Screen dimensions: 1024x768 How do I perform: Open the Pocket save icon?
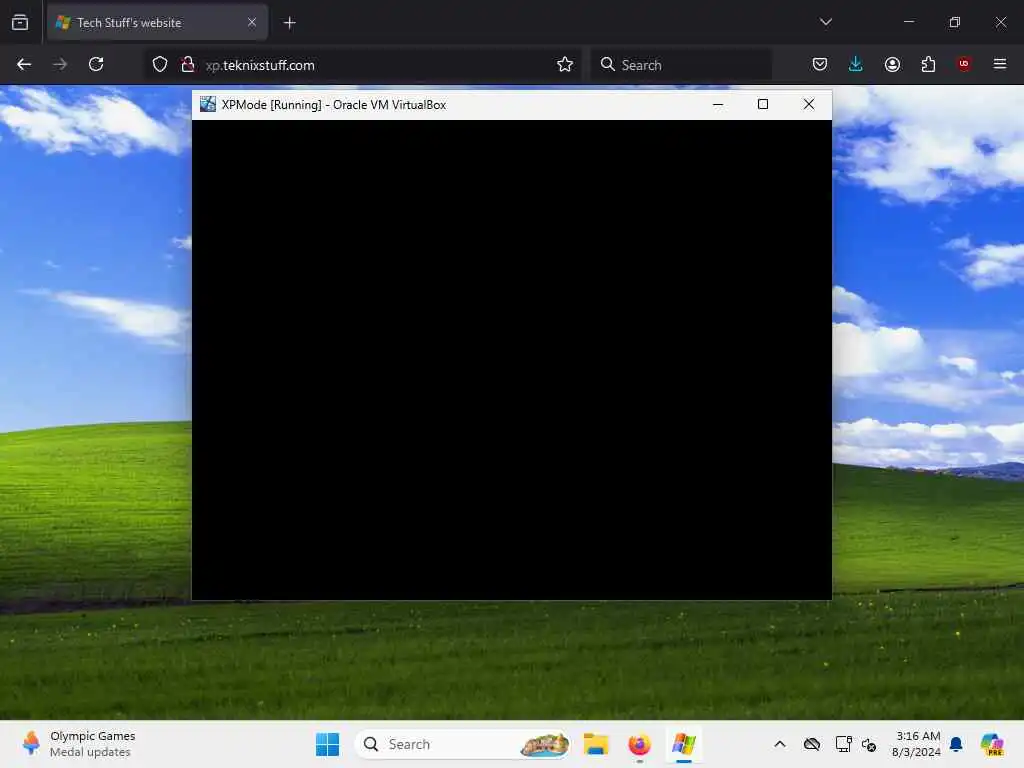(x=820, y=64)
